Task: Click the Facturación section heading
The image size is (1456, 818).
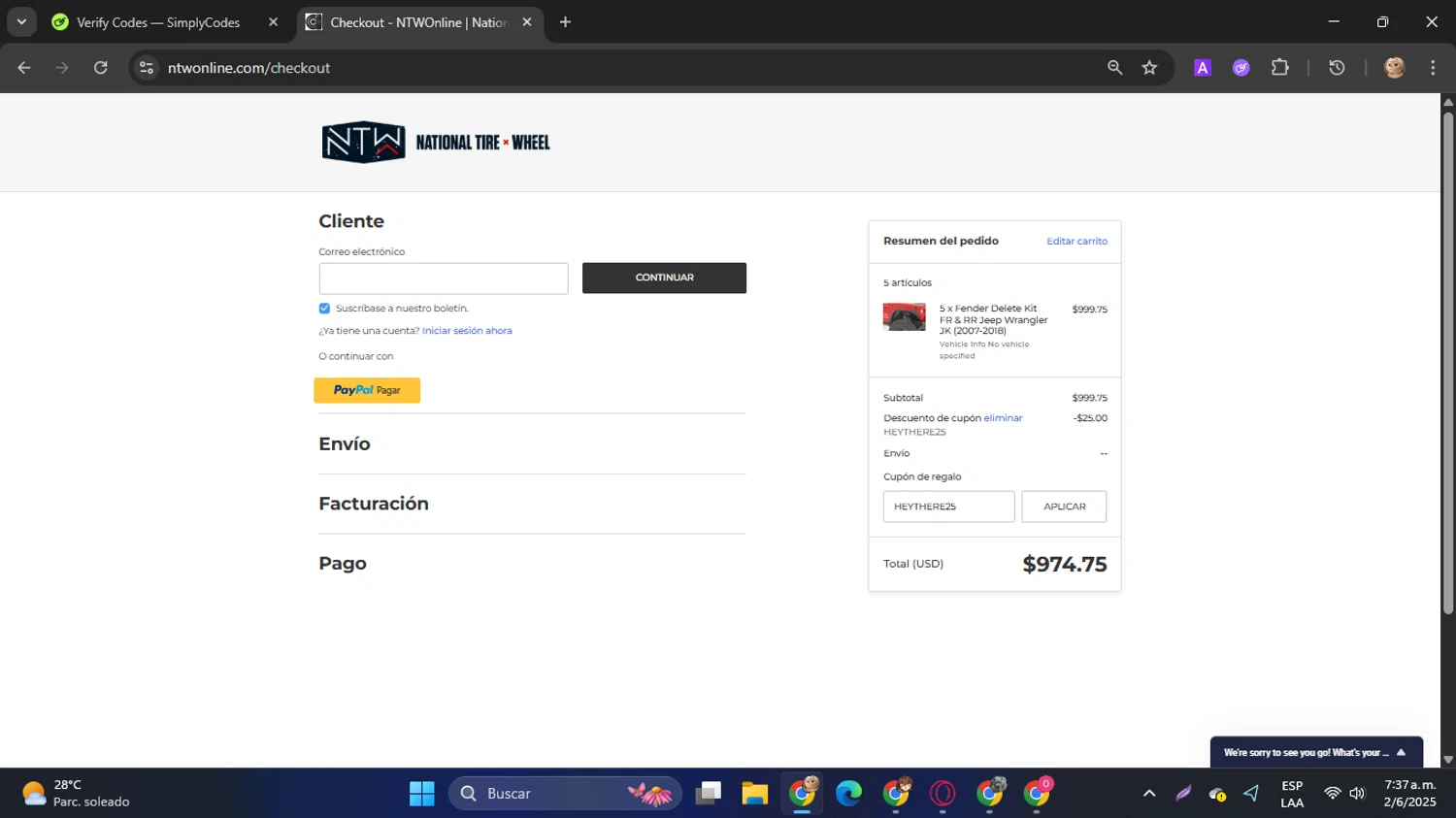Action: pyautogui.click(x=374, y=504)
